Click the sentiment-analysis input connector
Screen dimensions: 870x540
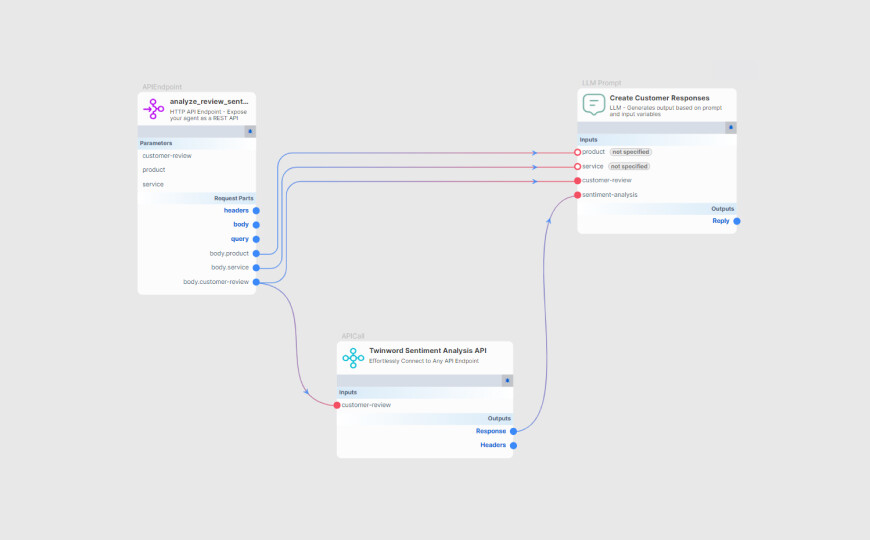[578, 195]
